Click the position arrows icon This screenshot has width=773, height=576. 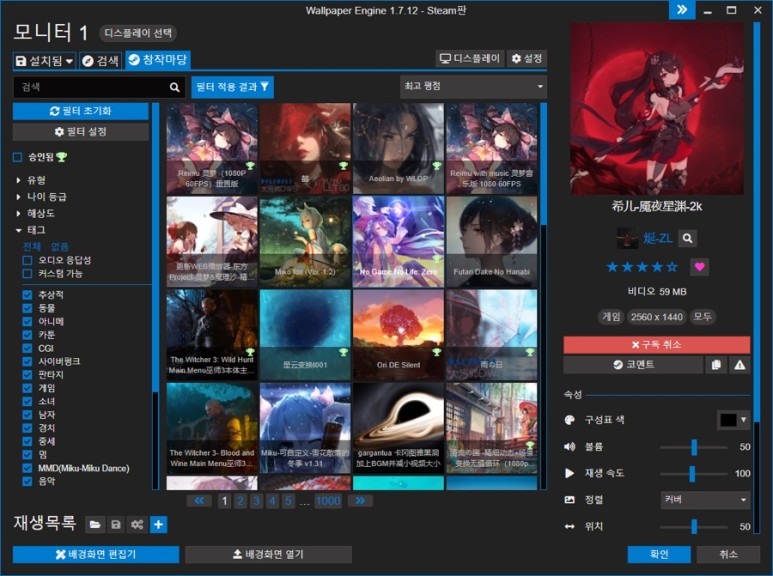569,527
